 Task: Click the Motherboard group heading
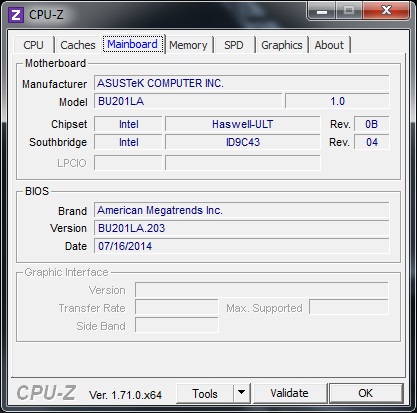[x=55, y=63]
